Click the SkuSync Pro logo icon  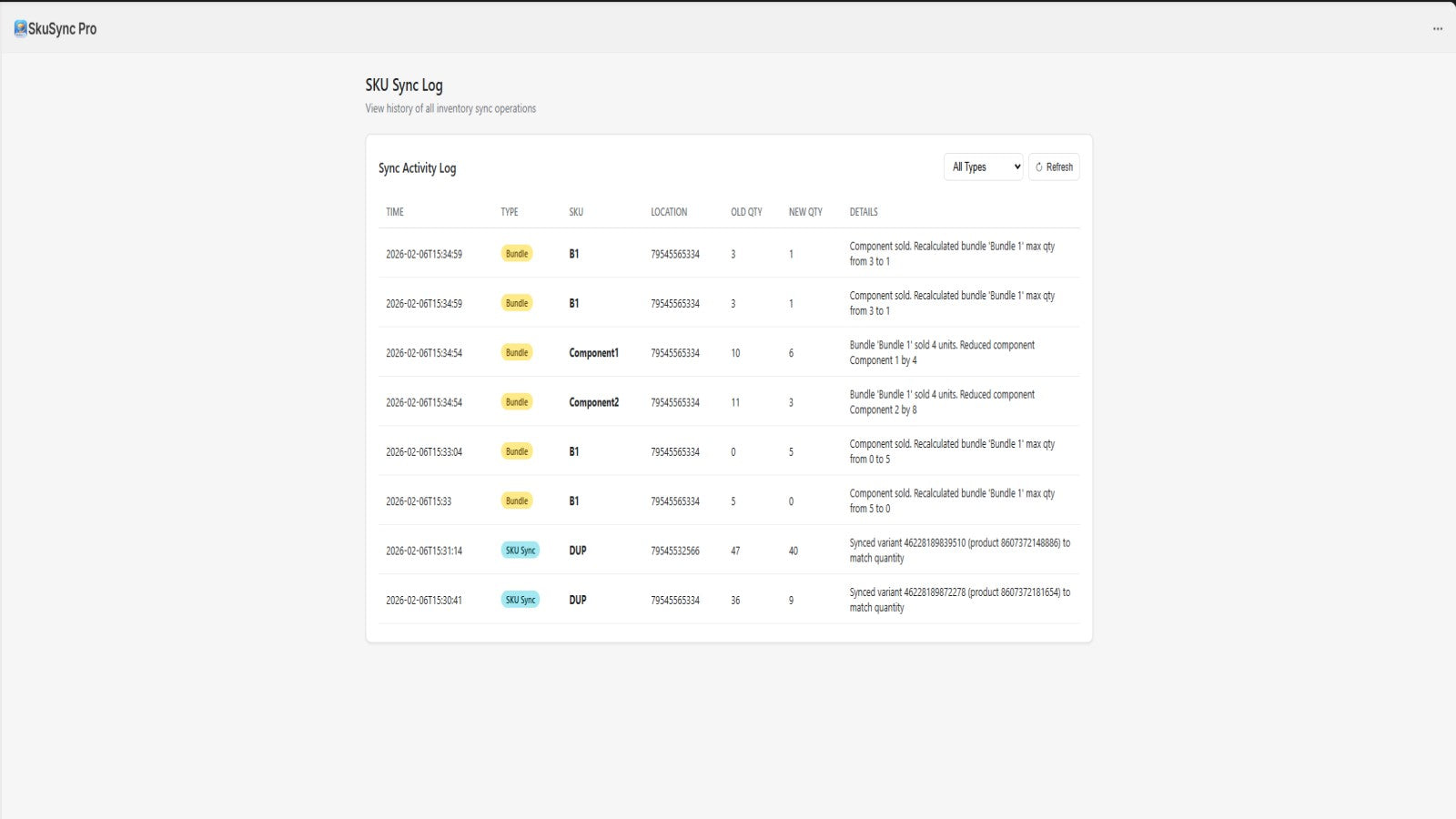point(20,27)
